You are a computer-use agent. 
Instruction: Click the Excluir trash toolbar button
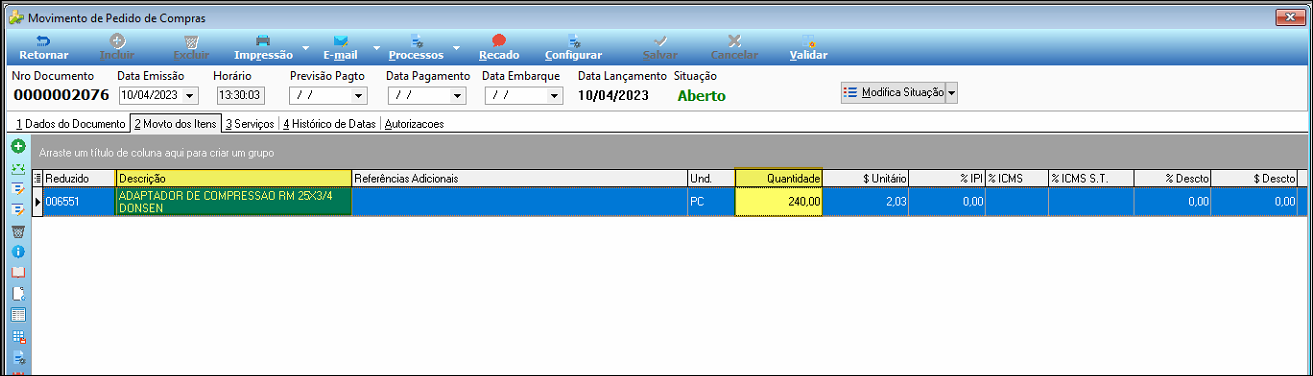click(x=191, y=47)
